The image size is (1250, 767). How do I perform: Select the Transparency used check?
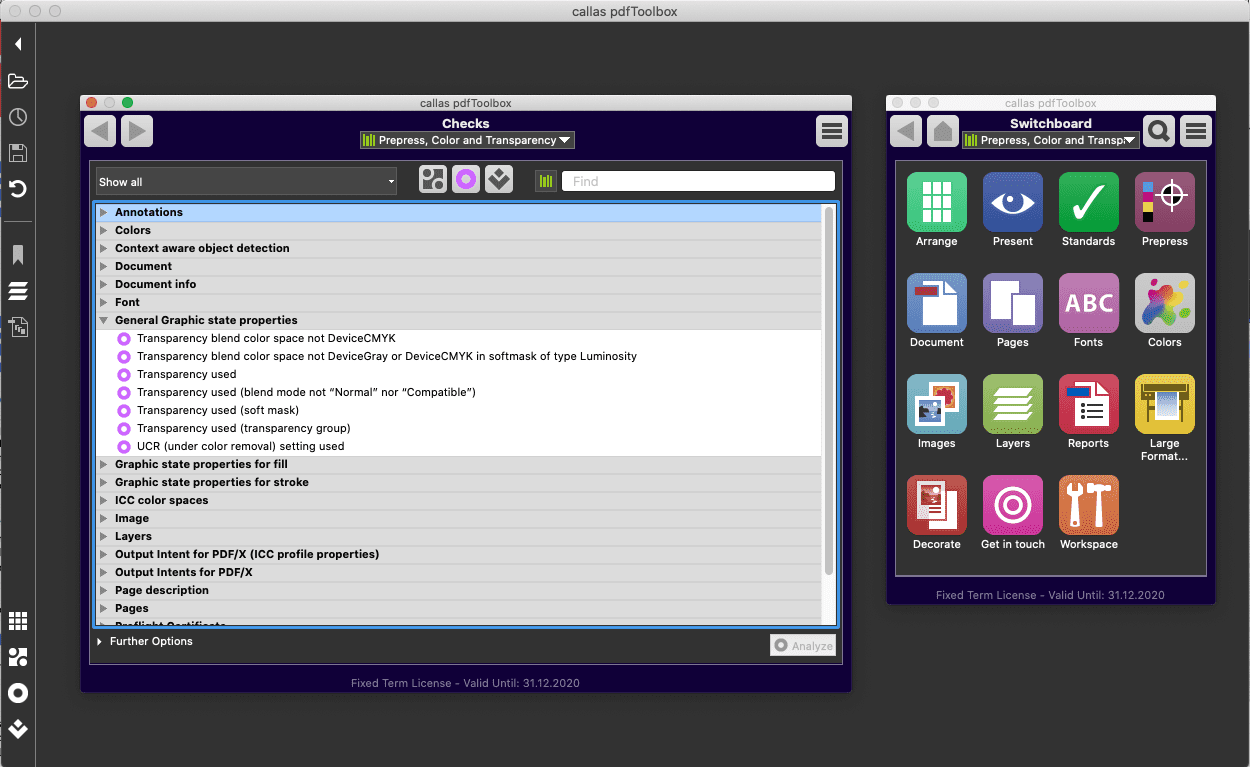coord(187,374)
